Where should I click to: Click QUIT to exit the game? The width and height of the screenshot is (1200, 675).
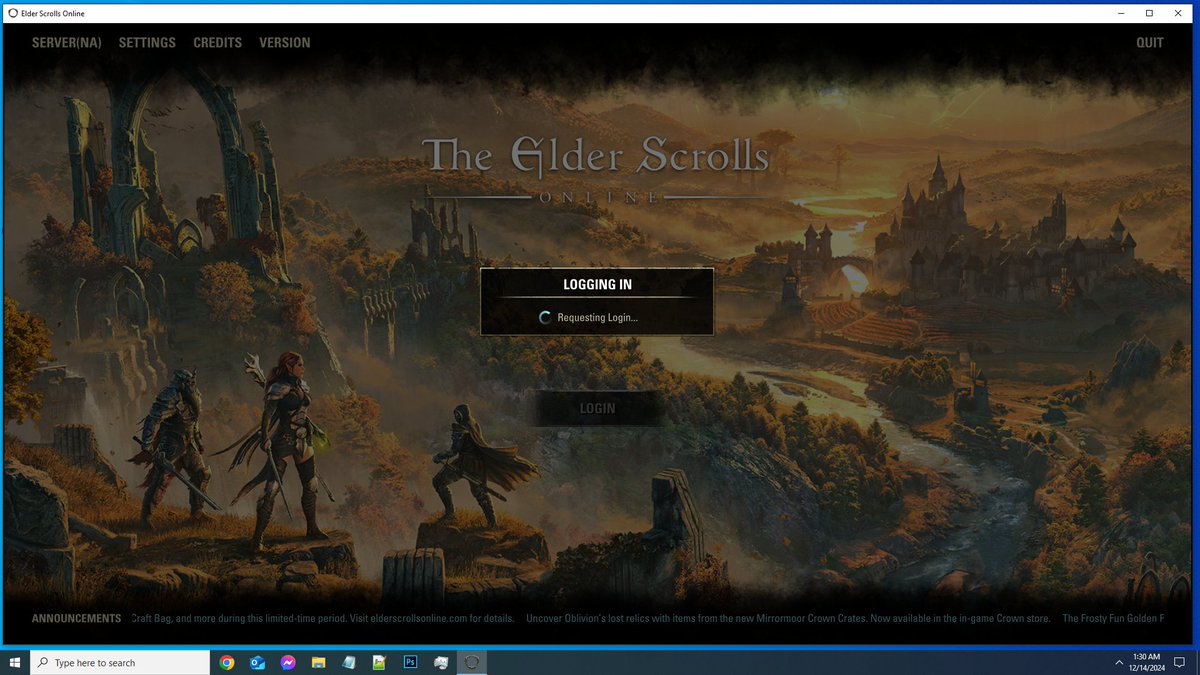[1150, 43]
